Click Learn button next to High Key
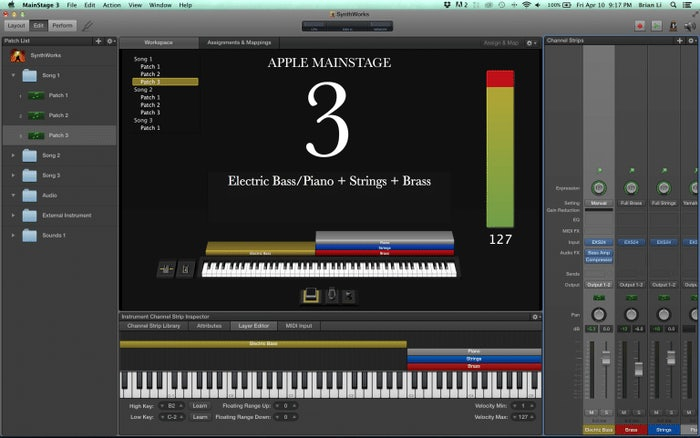The height and width of the screenshot is (438, 700). point(200,405)
